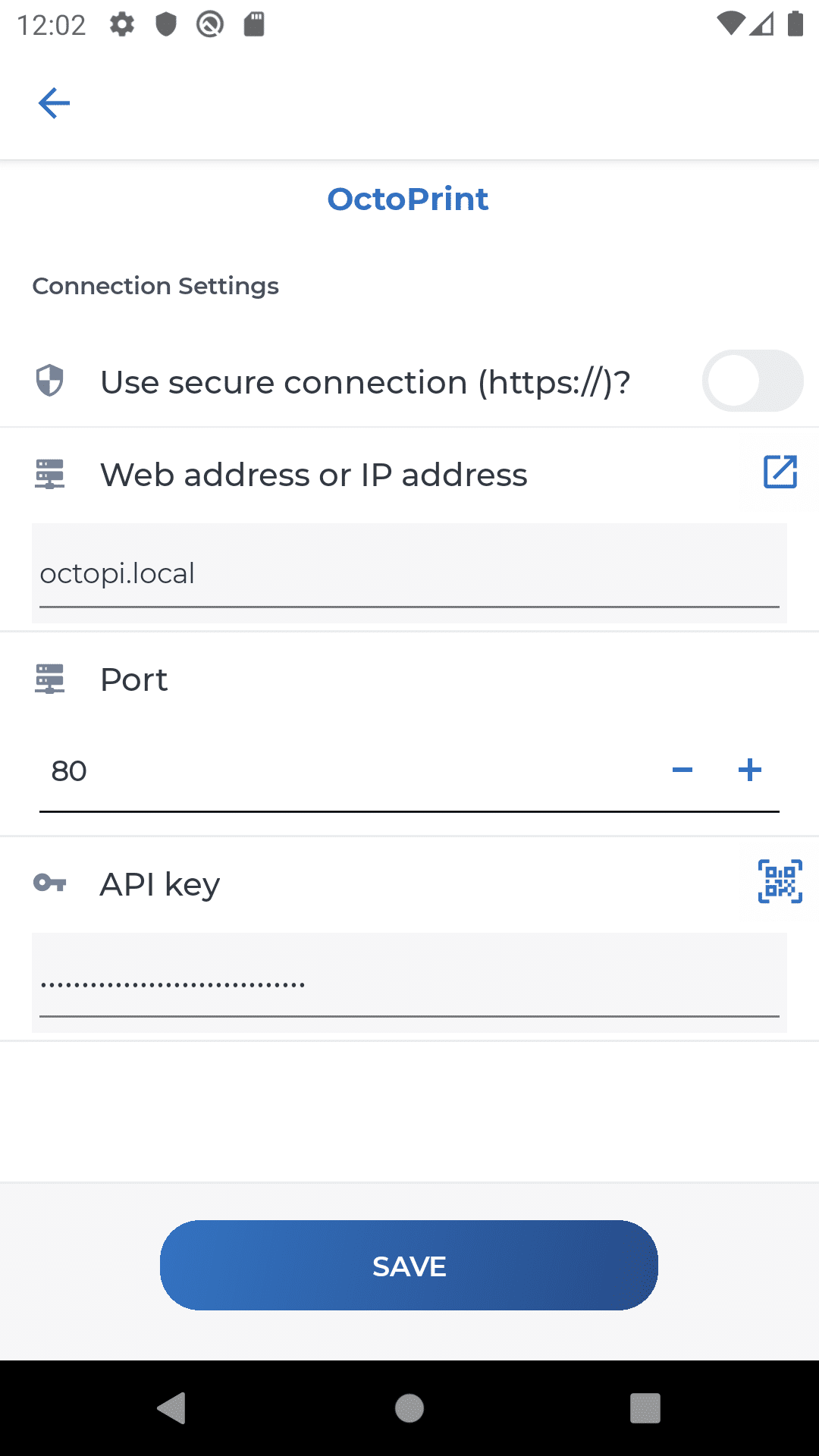
Task: Tap the Android back navigation button
Action: pos(172,1408)
